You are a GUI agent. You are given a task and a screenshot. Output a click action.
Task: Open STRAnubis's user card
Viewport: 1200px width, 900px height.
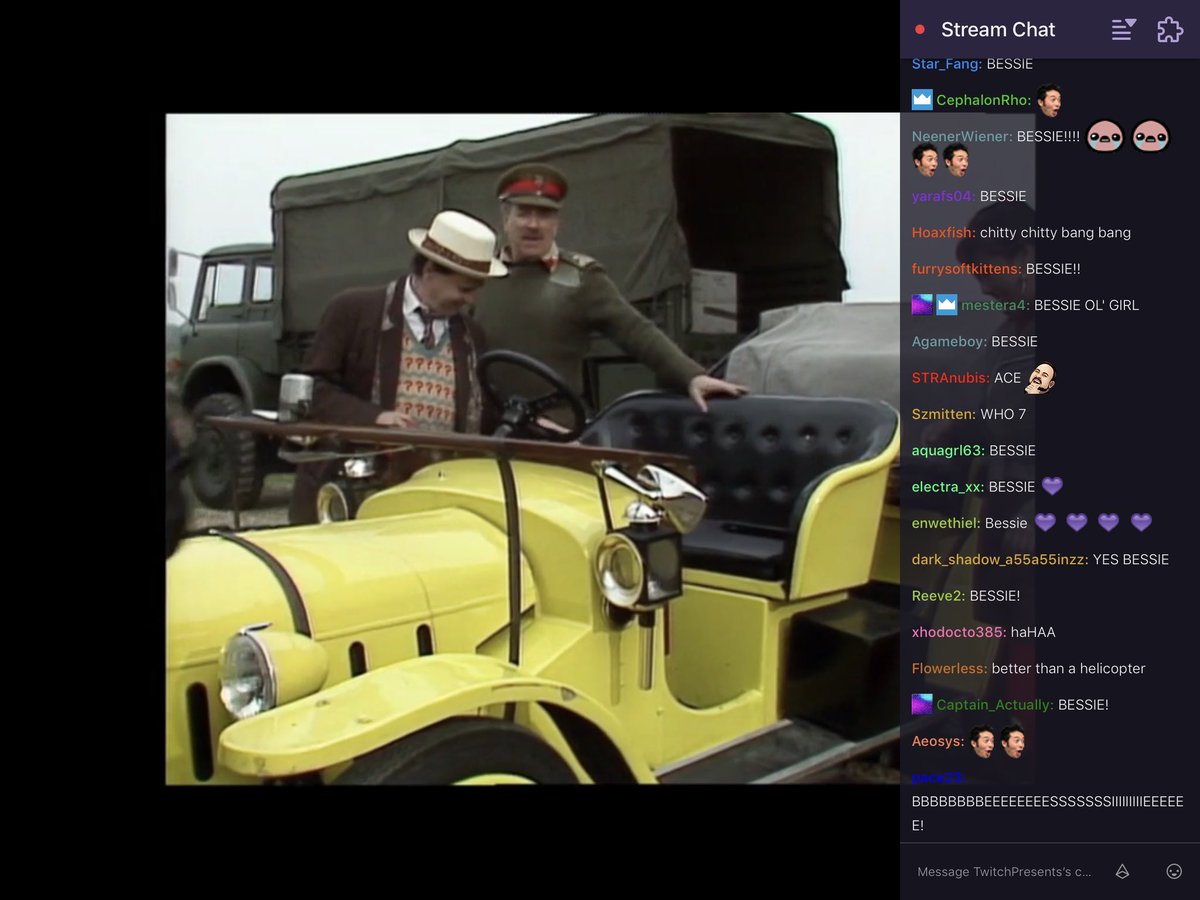[x=950, y=378]
